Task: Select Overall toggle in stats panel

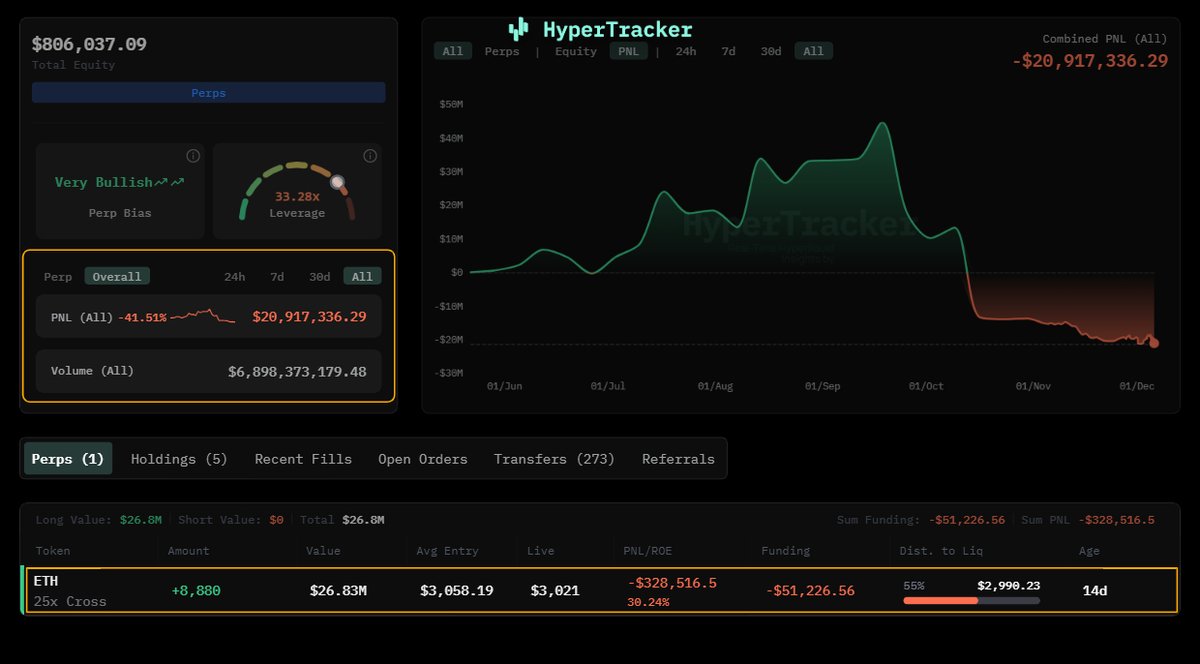Action: 117,277
